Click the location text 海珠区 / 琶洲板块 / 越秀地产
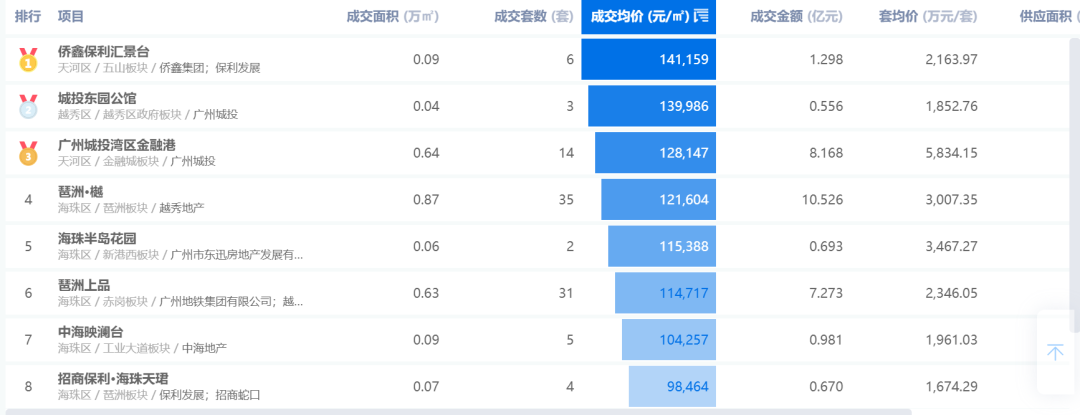1080x415 pixels. [x=131, y=208]
